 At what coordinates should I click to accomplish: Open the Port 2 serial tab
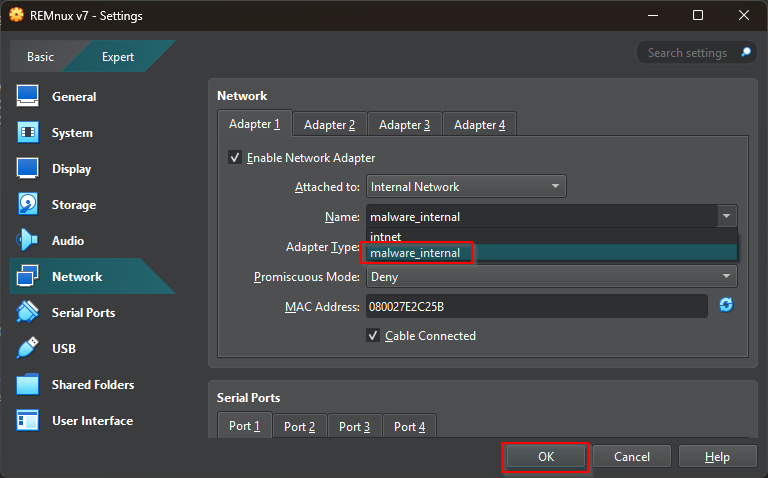coord(299,427)
